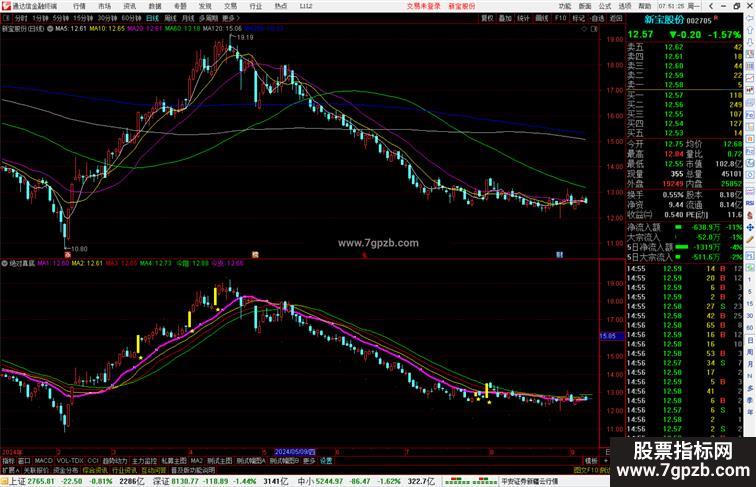Select the 周线 weekly period
The width and height of the screenshot is (756, 487).
[x=170, y=18]
